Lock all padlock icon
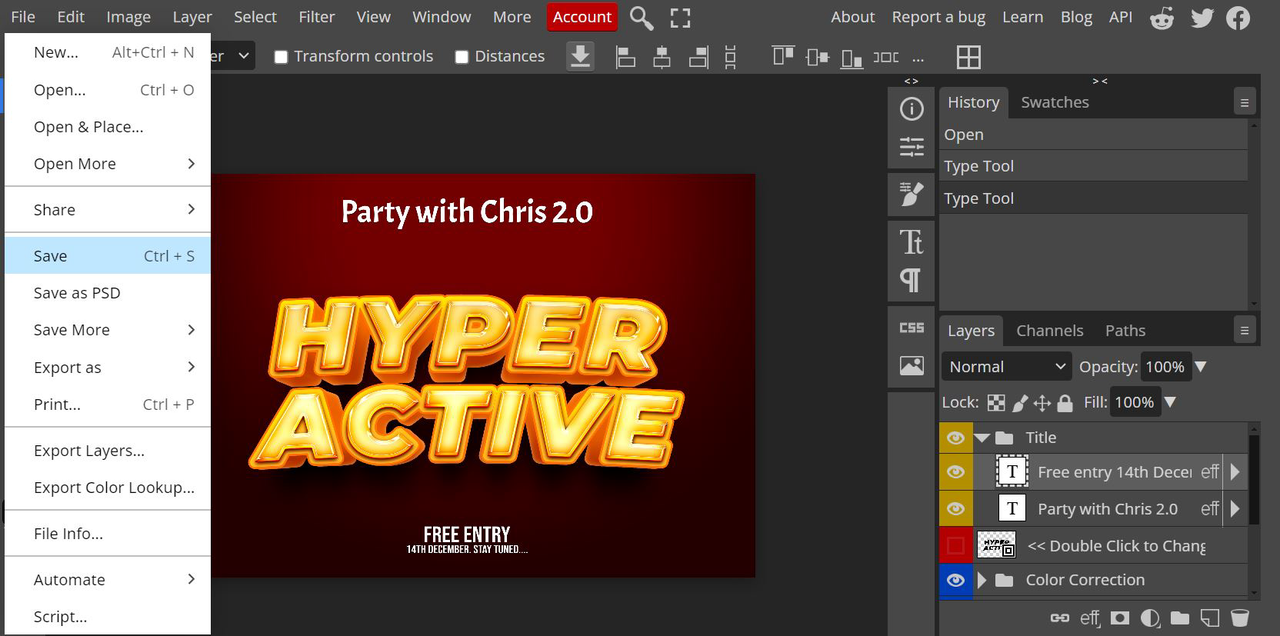This screenshot has height=636, width=1280. [1065, 403]
